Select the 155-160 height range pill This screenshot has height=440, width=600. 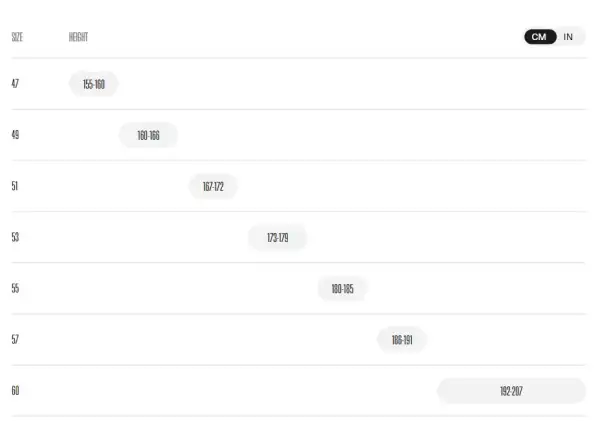click(94, 84)
